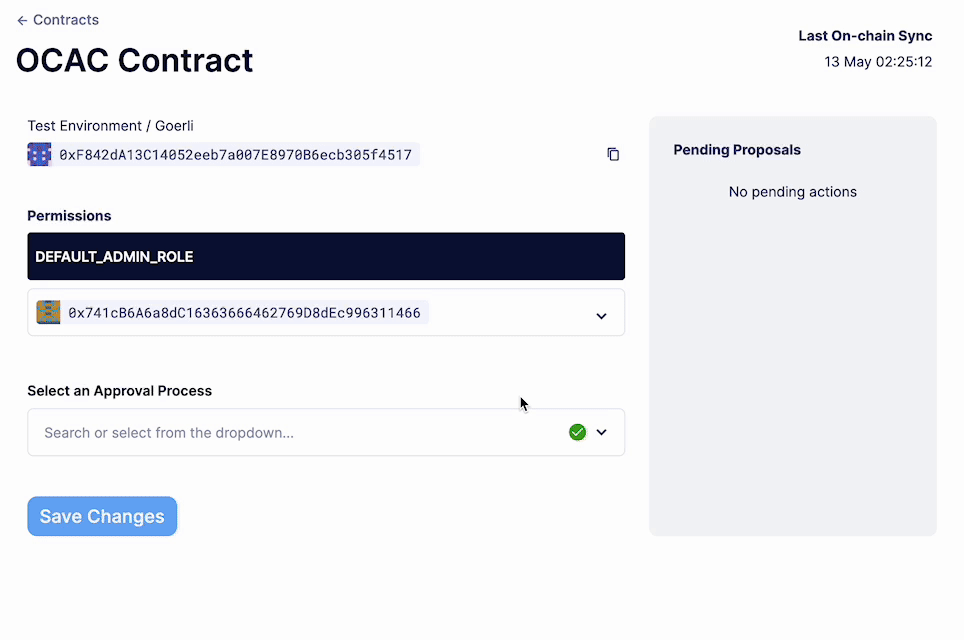The image size is (964, 640).
Task: Click the Last On-chain Sync label
Action: click(x=865, y=36)
